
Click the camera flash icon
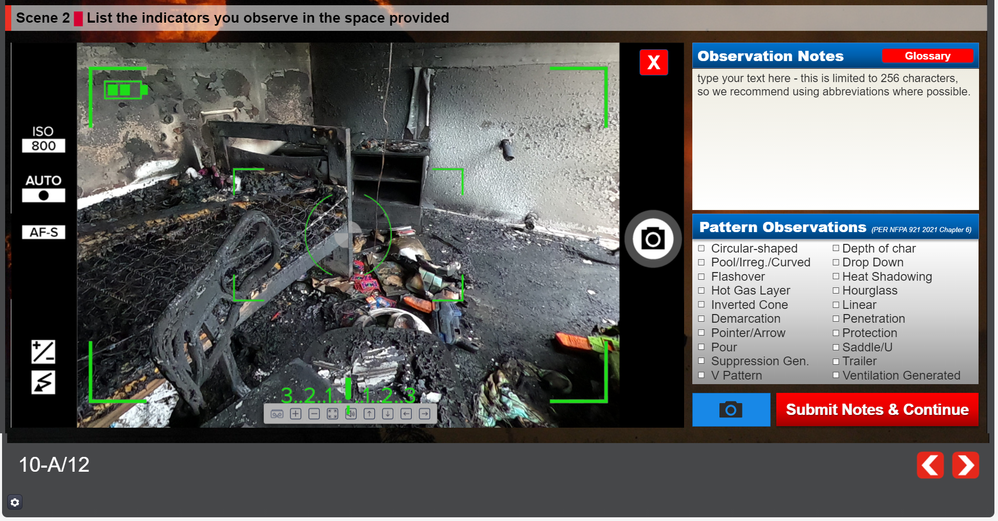43,382
